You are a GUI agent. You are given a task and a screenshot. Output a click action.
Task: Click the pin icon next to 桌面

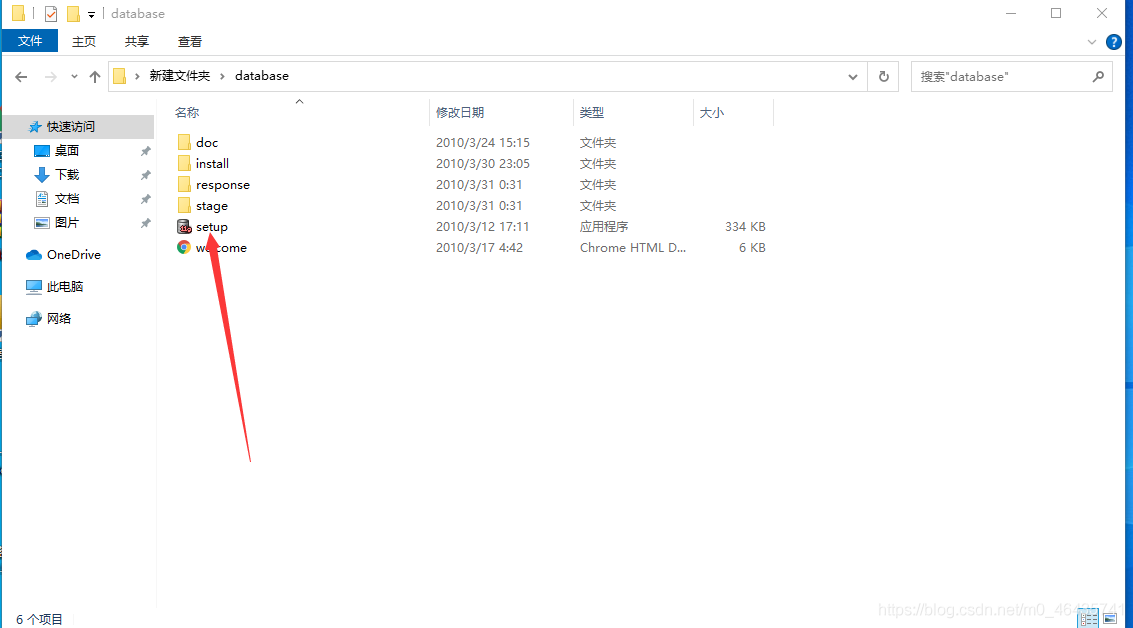coord(145,151)
